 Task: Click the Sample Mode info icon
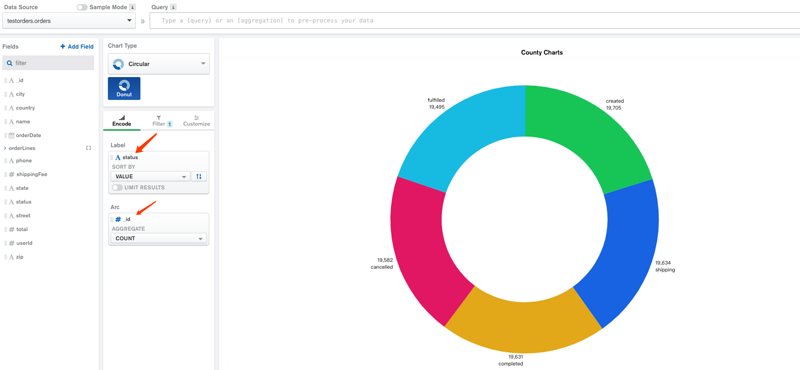point(133,7)
